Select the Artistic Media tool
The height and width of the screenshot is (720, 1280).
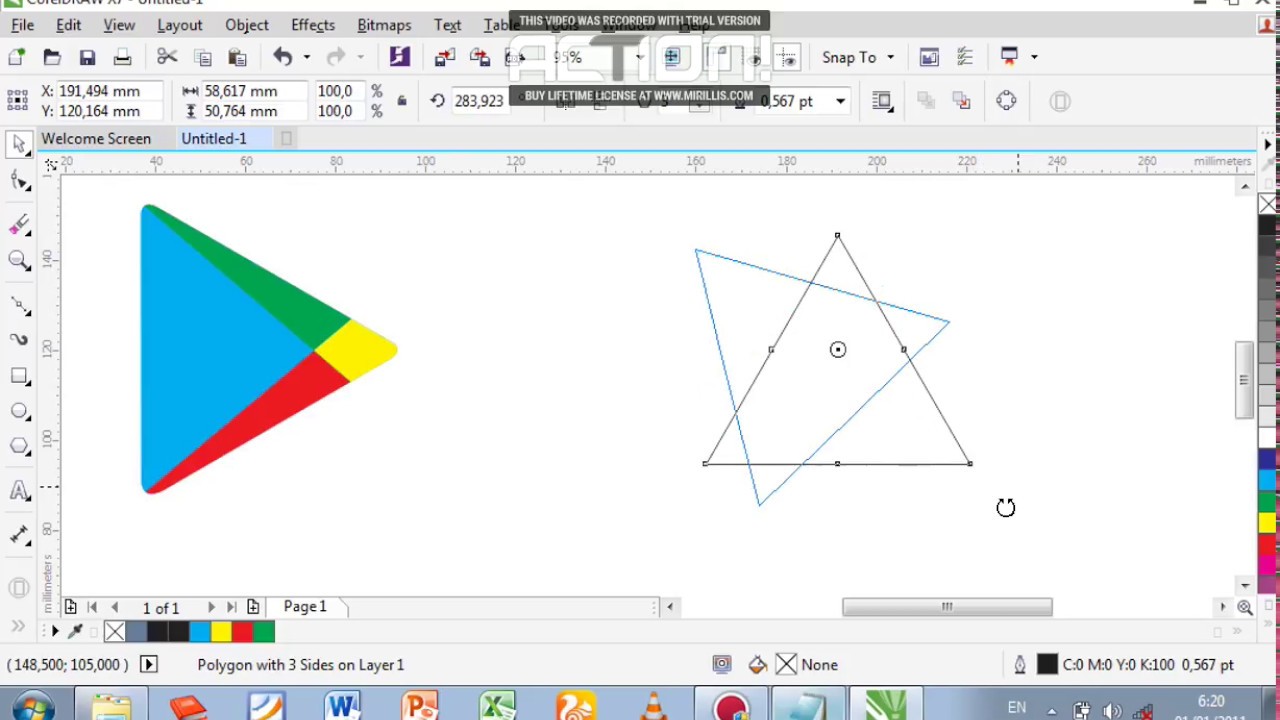pyautogui.click(x=19, y=340)
